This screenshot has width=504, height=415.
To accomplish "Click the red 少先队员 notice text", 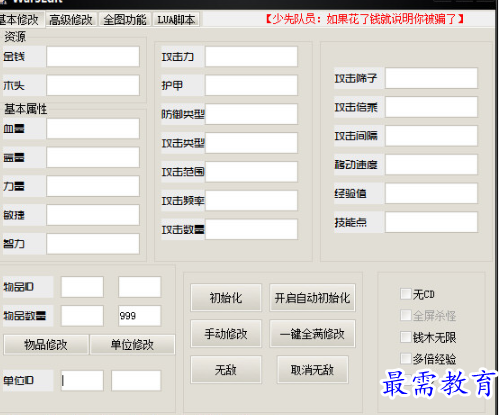I will click(365, 19).
